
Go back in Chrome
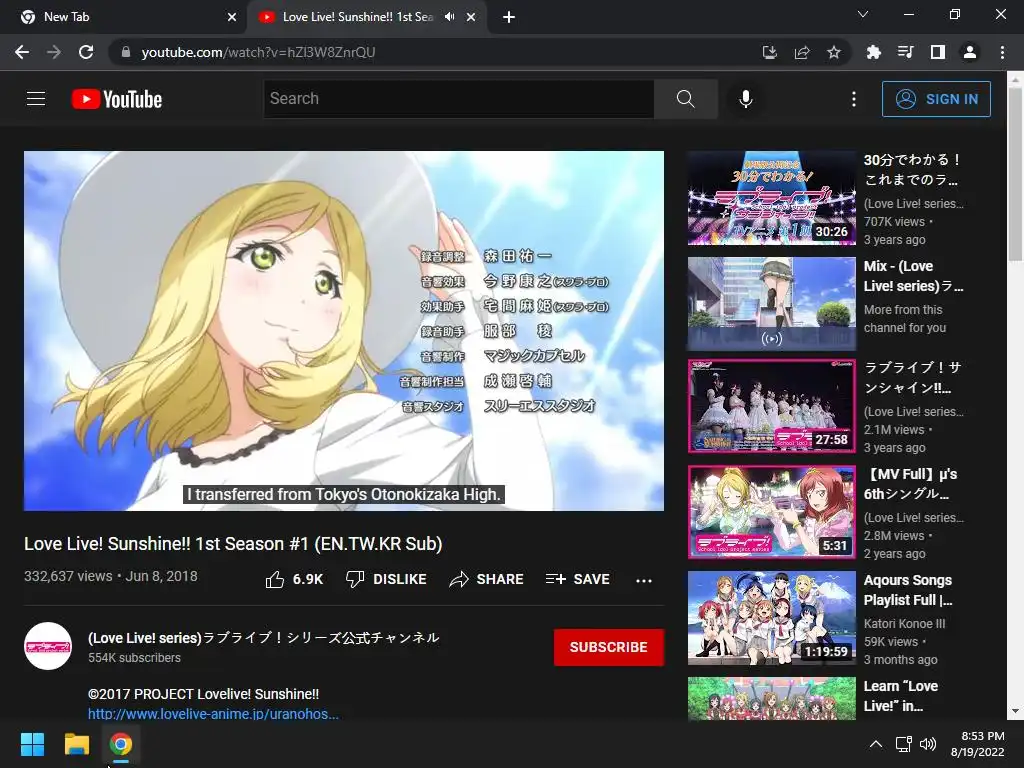click(x=22, y=52)
